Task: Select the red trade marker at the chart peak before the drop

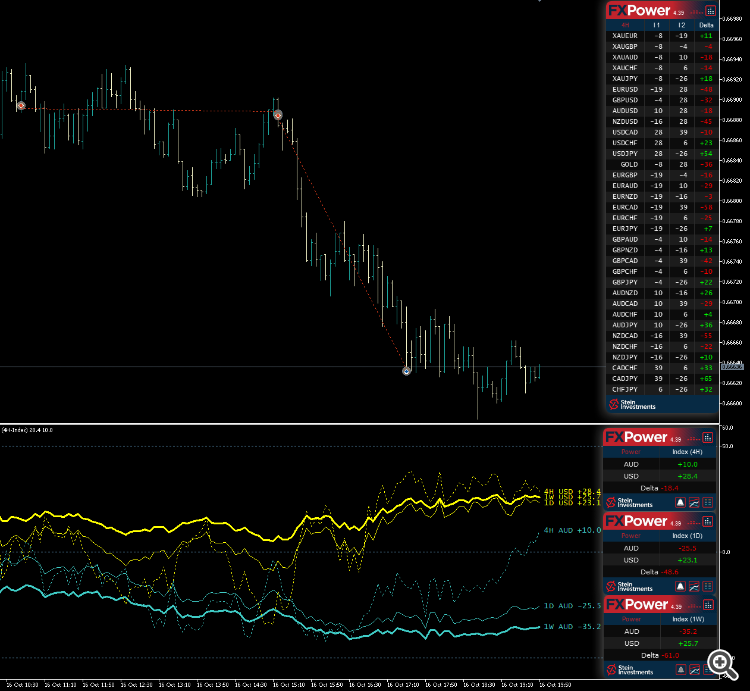Action: click(x=278, y=115)
